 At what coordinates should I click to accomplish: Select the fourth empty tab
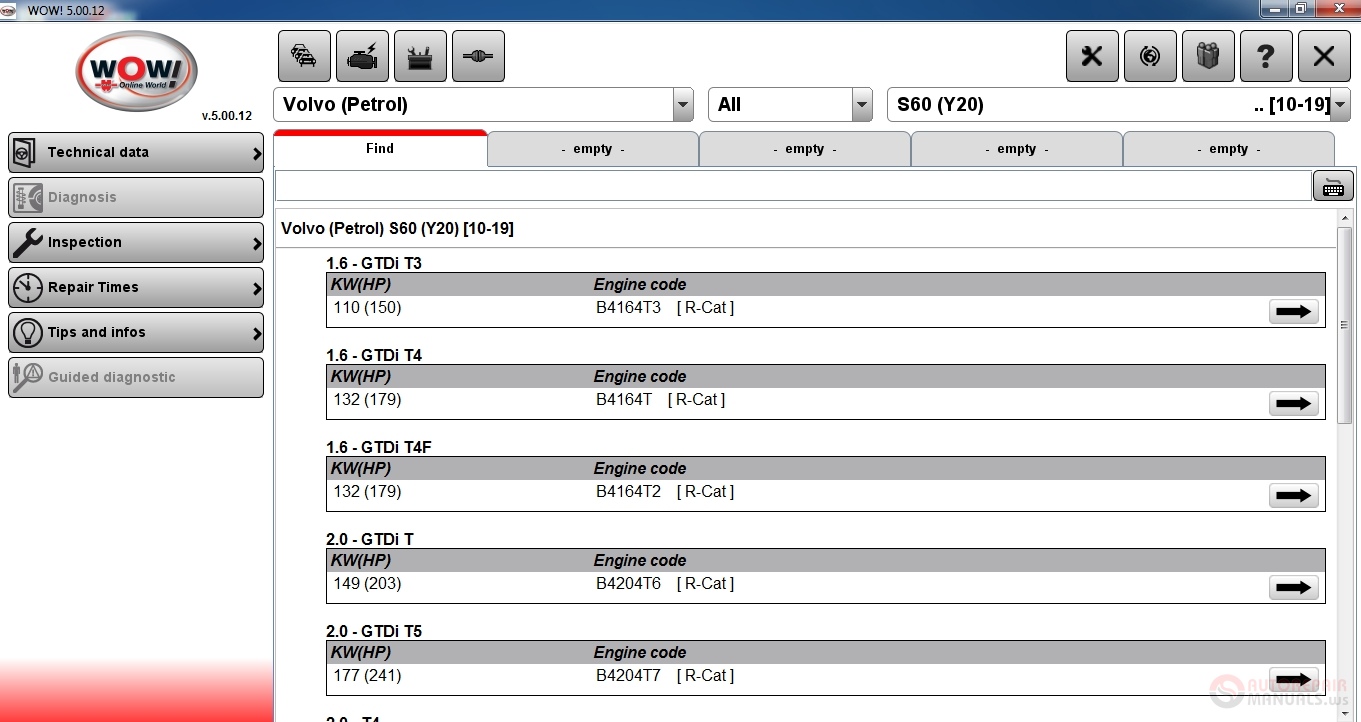[x=1229, y=149]
